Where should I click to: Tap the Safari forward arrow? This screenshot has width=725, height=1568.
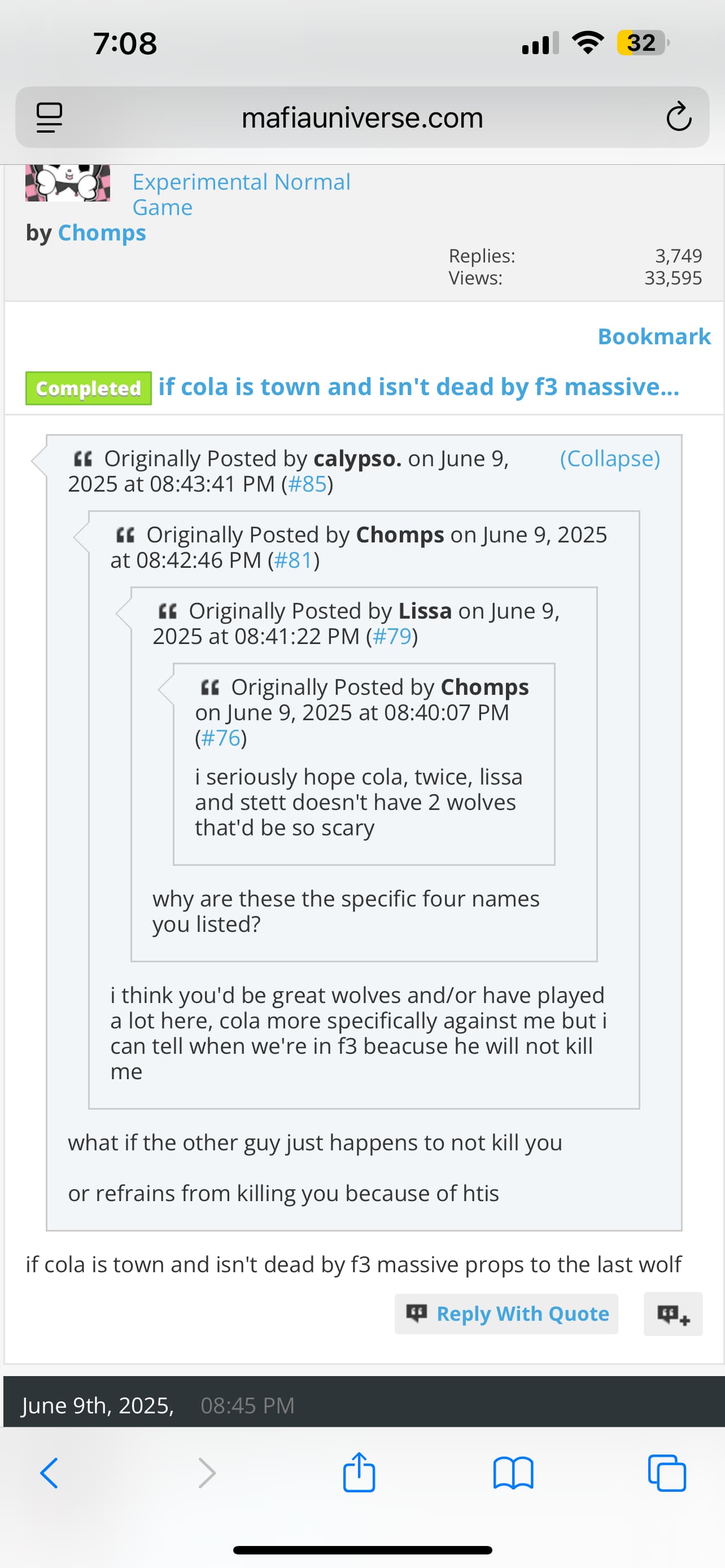click(207, 1473)
